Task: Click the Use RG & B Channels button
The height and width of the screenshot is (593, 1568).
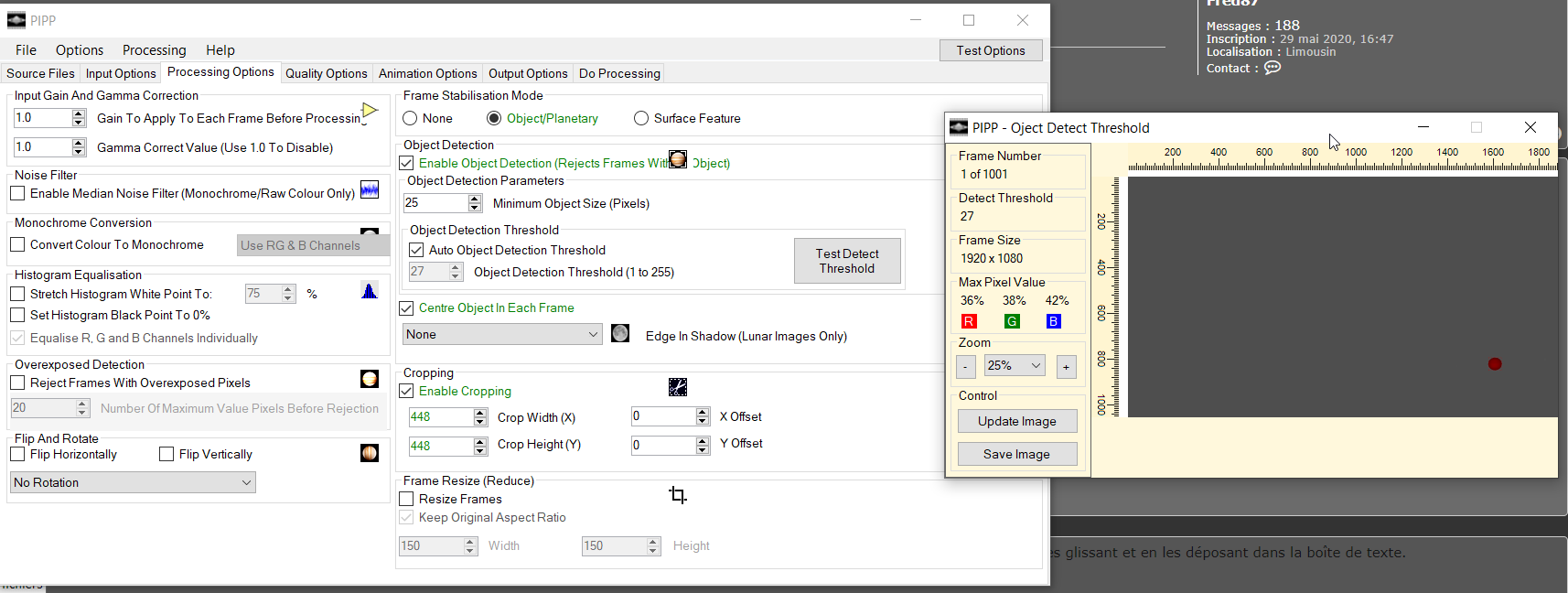Action: pyautogui.click(x=314, y=245)
